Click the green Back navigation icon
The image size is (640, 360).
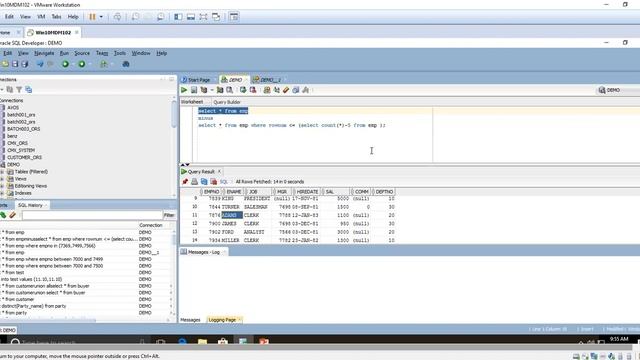pyautogui.click(x=65, y=64)
